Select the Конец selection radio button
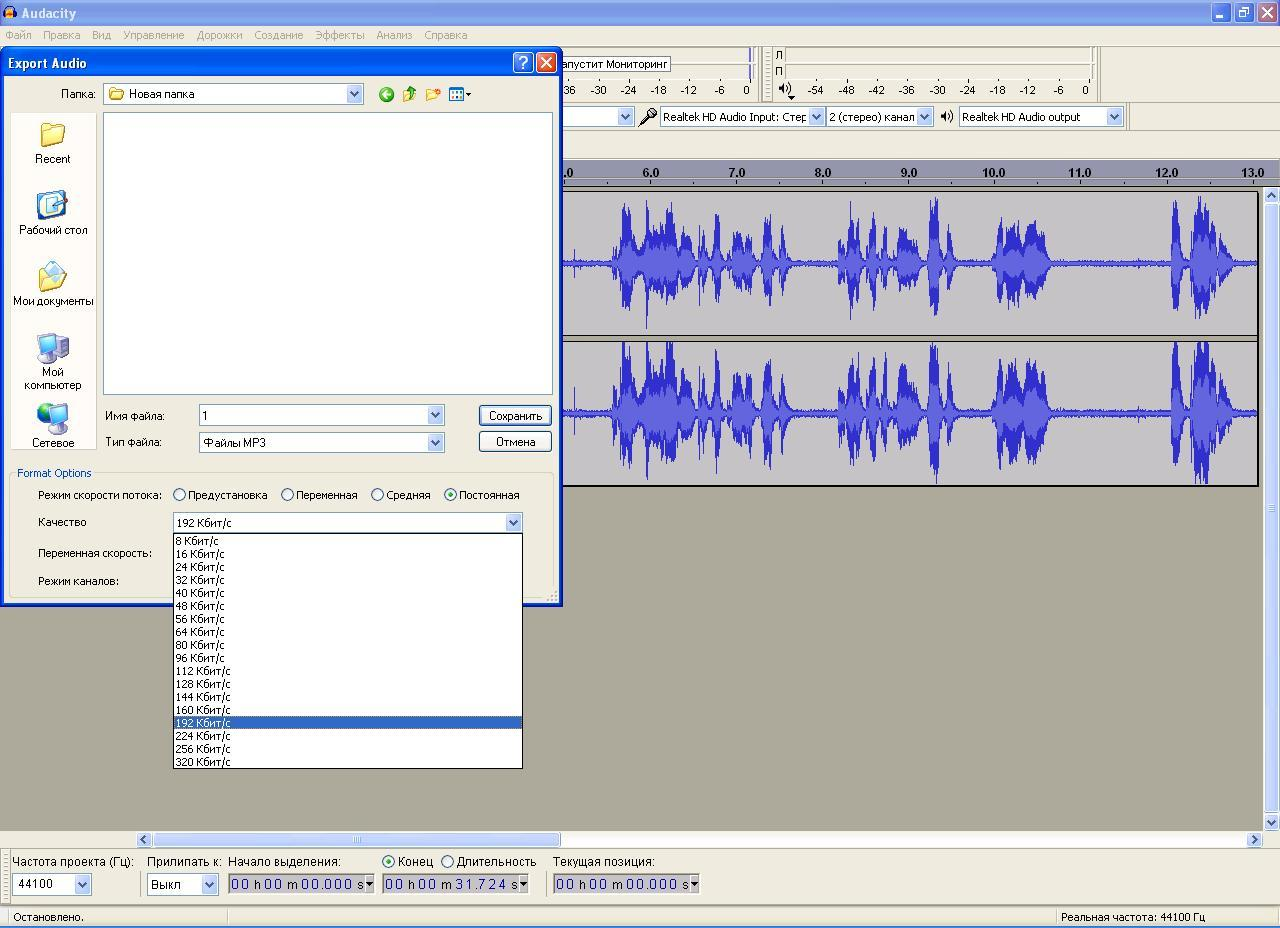 388,861
